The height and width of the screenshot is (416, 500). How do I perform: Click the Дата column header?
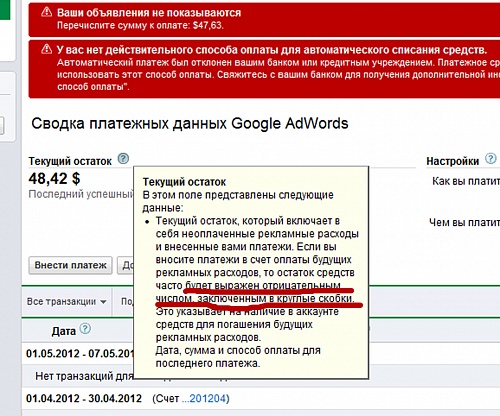click(64, 331)
